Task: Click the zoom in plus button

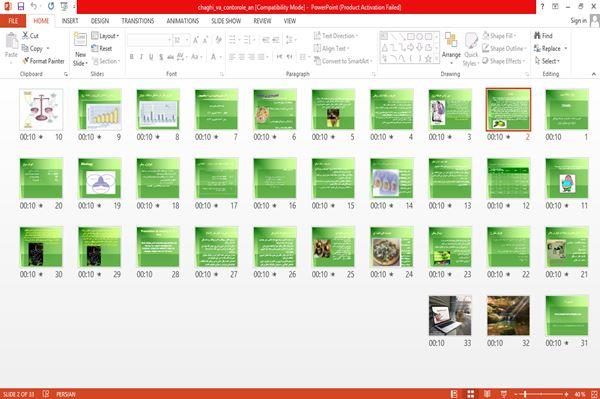Action: [x=566, y=394]
